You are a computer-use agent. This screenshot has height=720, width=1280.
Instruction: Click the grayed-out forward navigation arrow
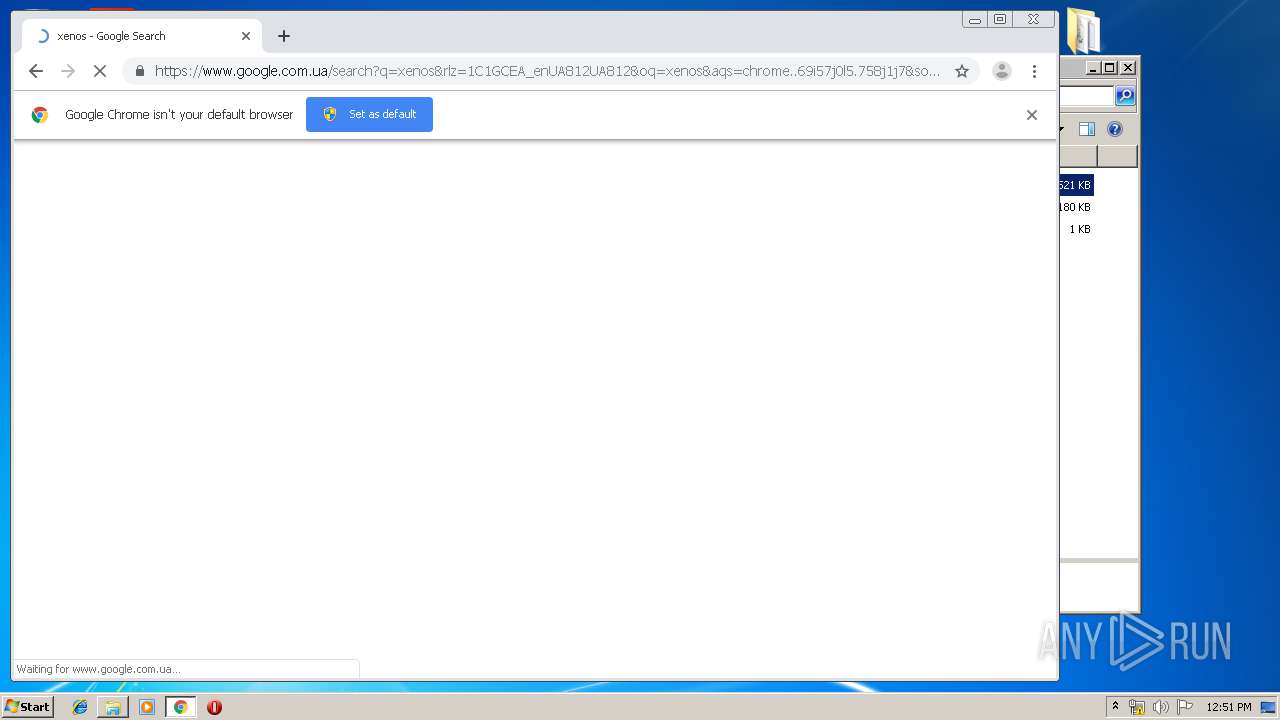click(x=68, y=71)
